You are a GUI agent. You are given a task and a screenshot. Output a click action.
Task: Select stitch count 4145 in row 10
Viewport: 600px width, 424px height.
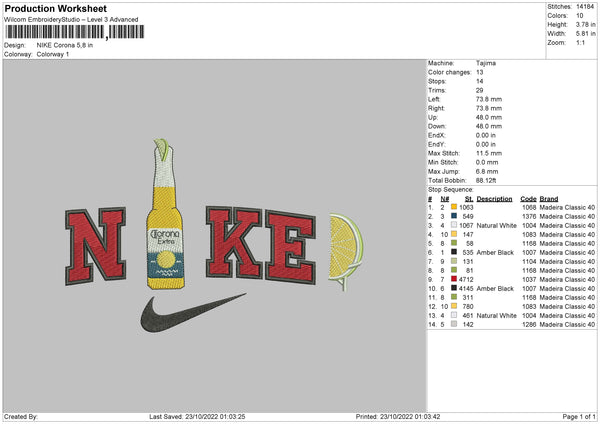(466, 289)
